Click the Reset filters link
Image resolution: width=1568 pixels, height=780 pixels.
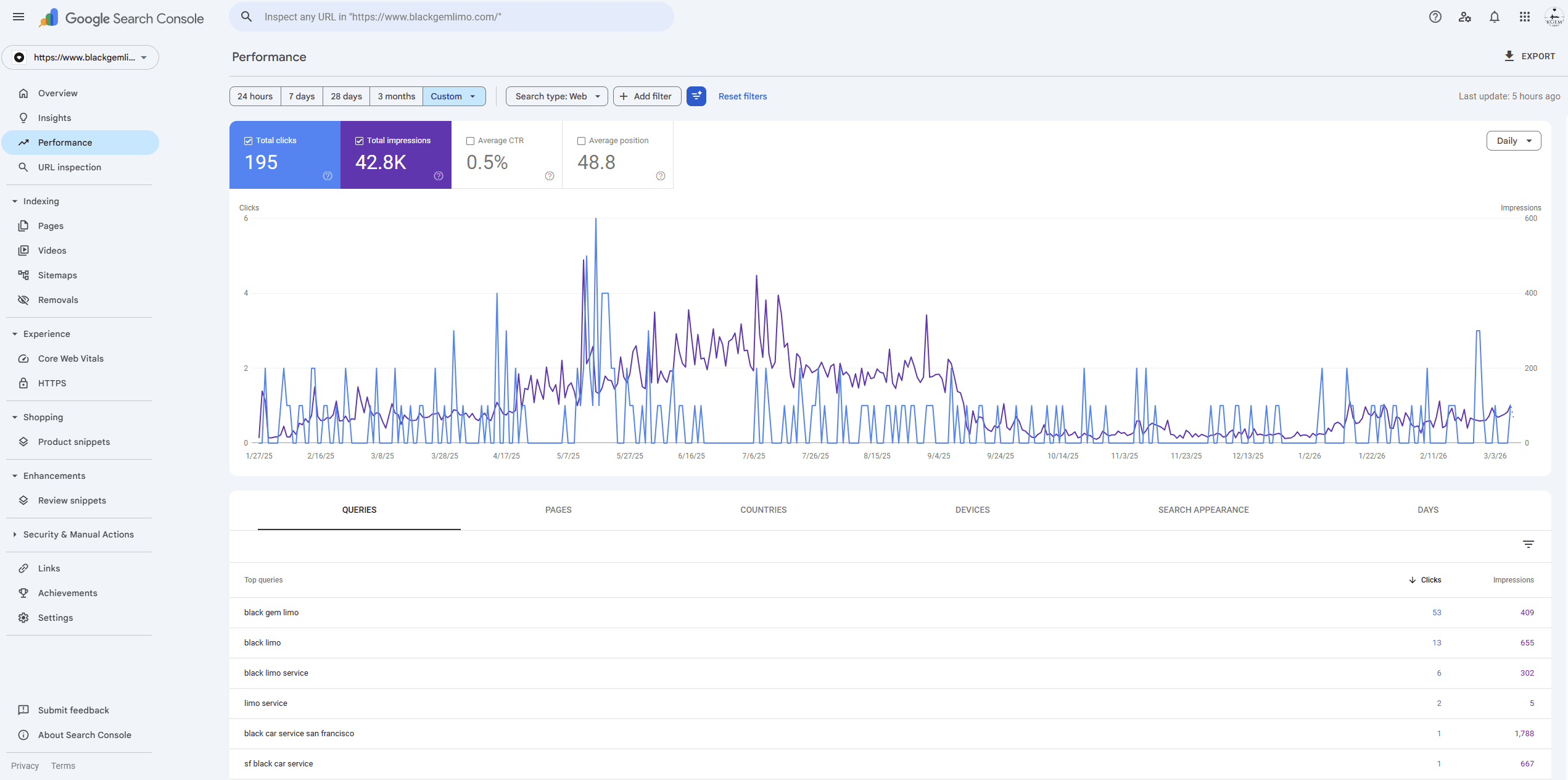click(x=742, y=96)
